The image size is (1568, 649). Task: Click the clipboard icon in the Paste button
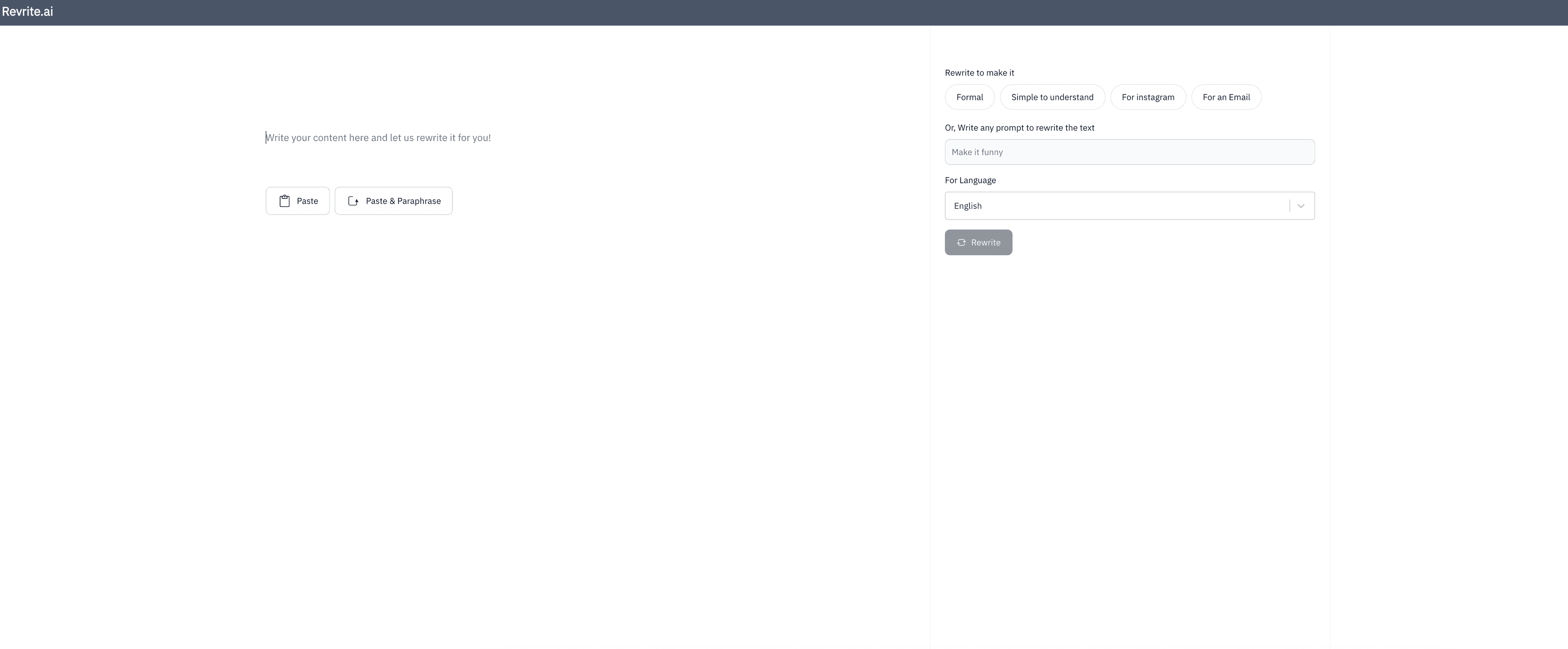pyautogui.click(x=284, y=201)
